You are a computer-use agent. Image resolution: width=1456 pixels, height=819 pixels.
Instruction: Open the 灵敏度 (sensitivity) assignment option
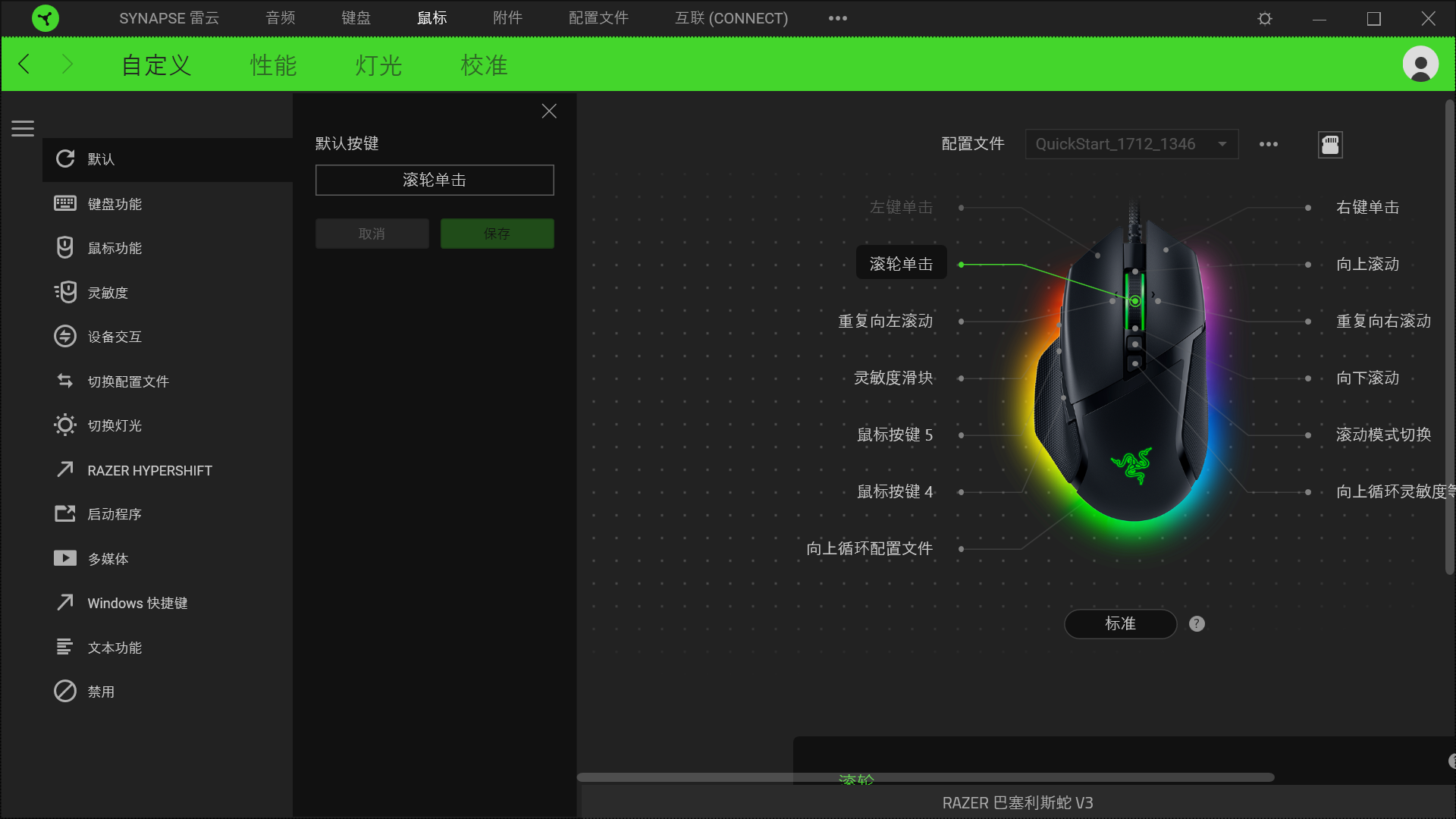tap(65, 292)
